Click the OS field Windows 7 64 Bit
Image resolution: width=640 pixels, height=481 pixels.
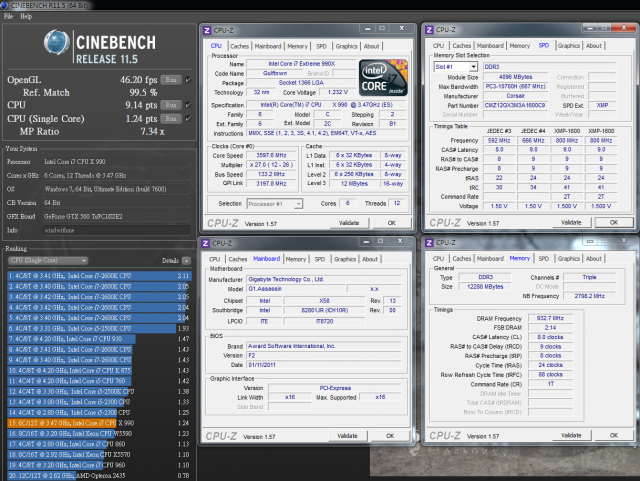116,189
